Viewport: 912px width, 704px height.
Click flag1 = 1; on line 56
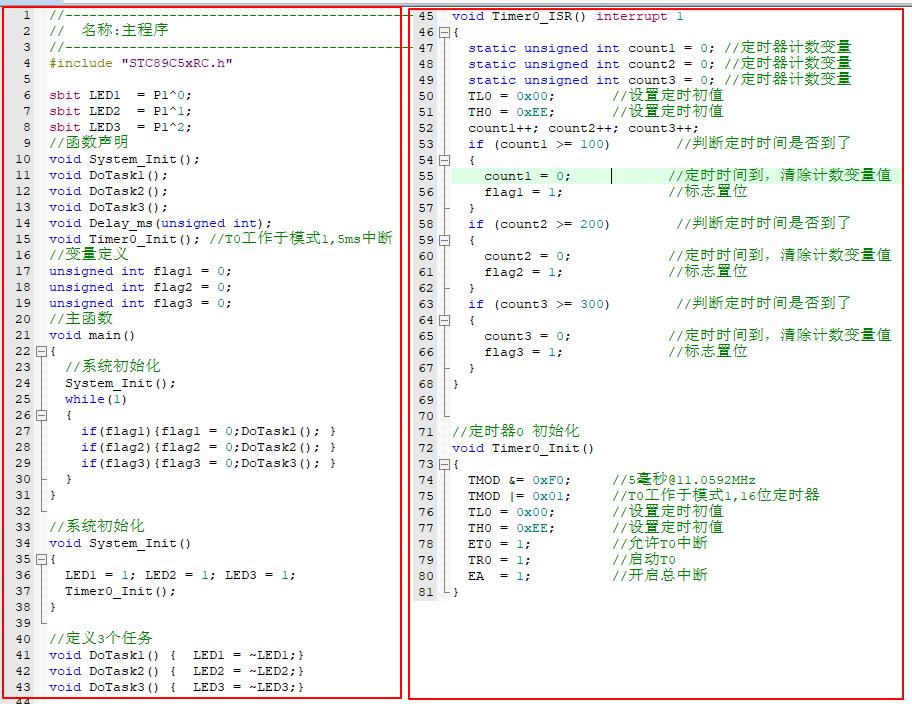523,192
